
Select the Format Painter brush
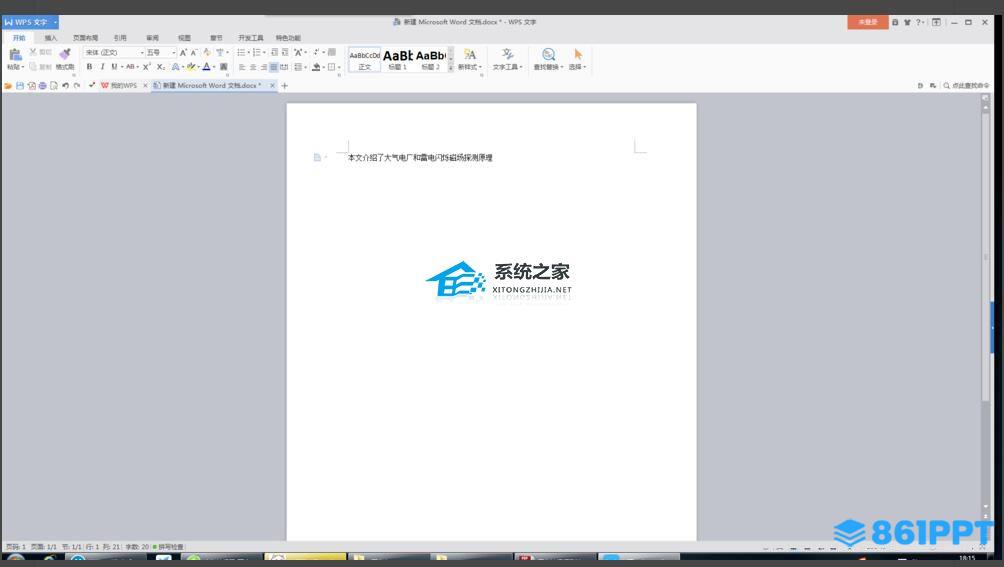65,54
